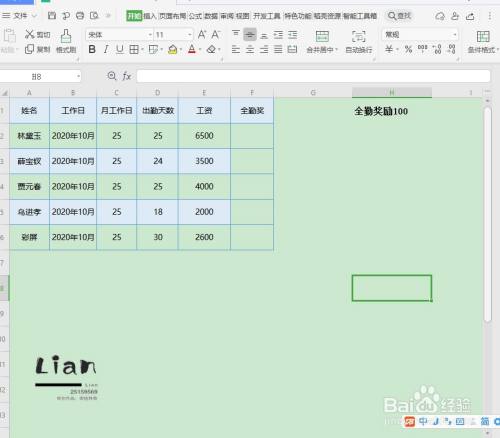Image resolution: width=500 pixels, height=438 pixels.
Task: Switch to the 插入 tab
Action: coord(150,16)
